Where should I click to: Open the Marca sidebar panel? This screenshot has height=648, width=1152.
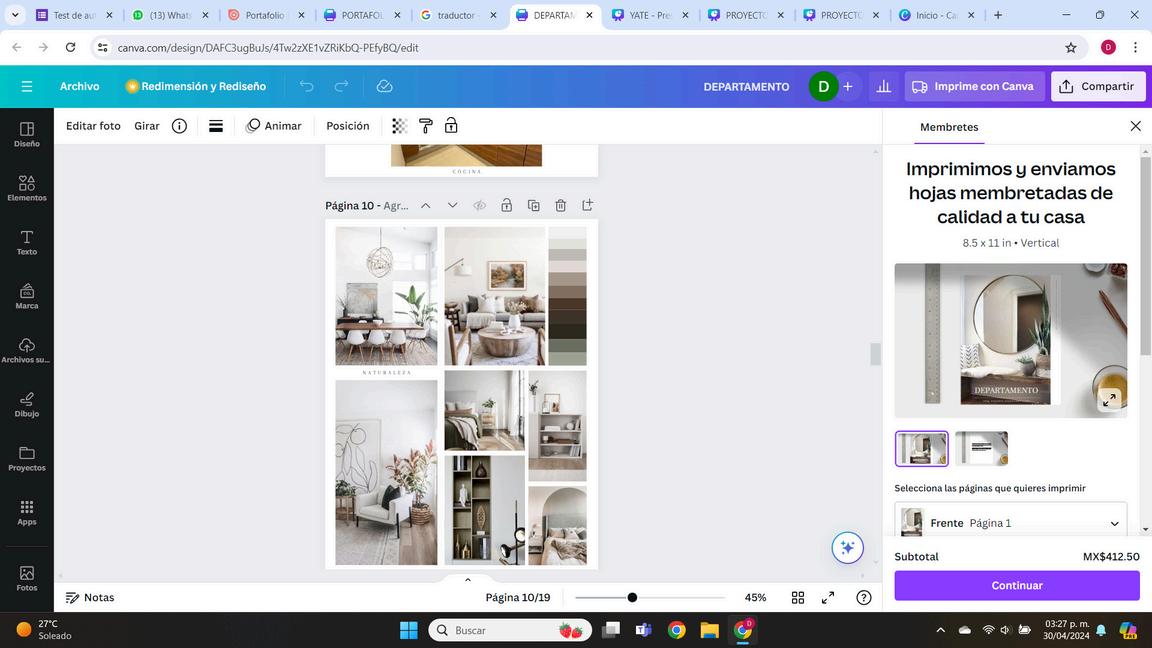[x=26, y=296]
